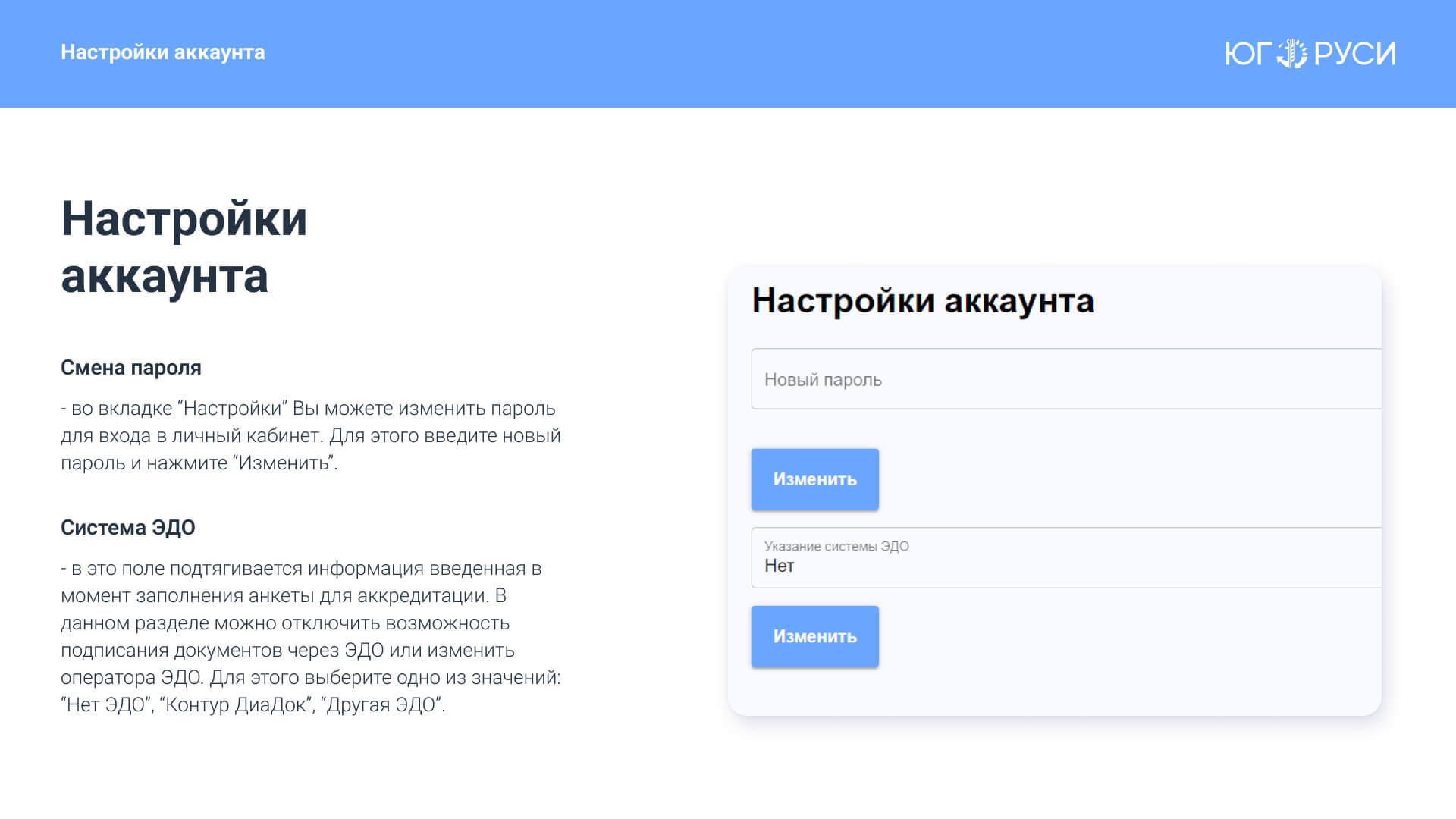The image size is (1456, 819).
Task: Focus the Новый пароль input field
Action: (x=1065, y=379)
